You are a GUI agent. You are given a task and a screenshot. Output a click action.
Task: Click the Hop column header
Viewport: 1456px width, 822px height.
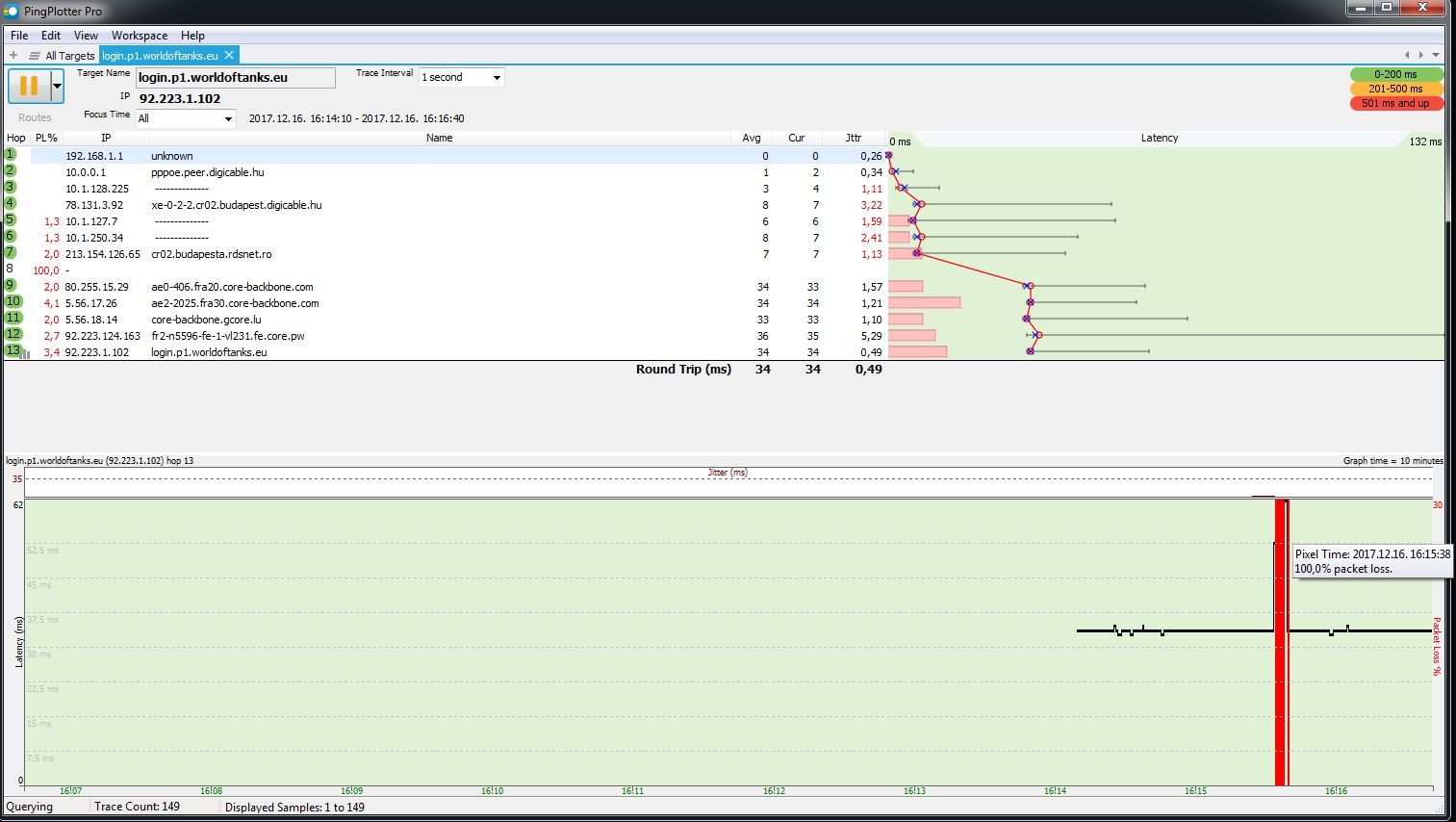coord(16,138)
